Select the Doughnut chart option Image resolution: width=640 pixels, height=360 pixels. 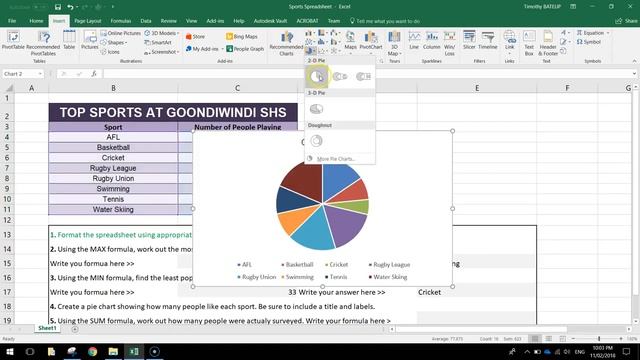tap(317, 141)
